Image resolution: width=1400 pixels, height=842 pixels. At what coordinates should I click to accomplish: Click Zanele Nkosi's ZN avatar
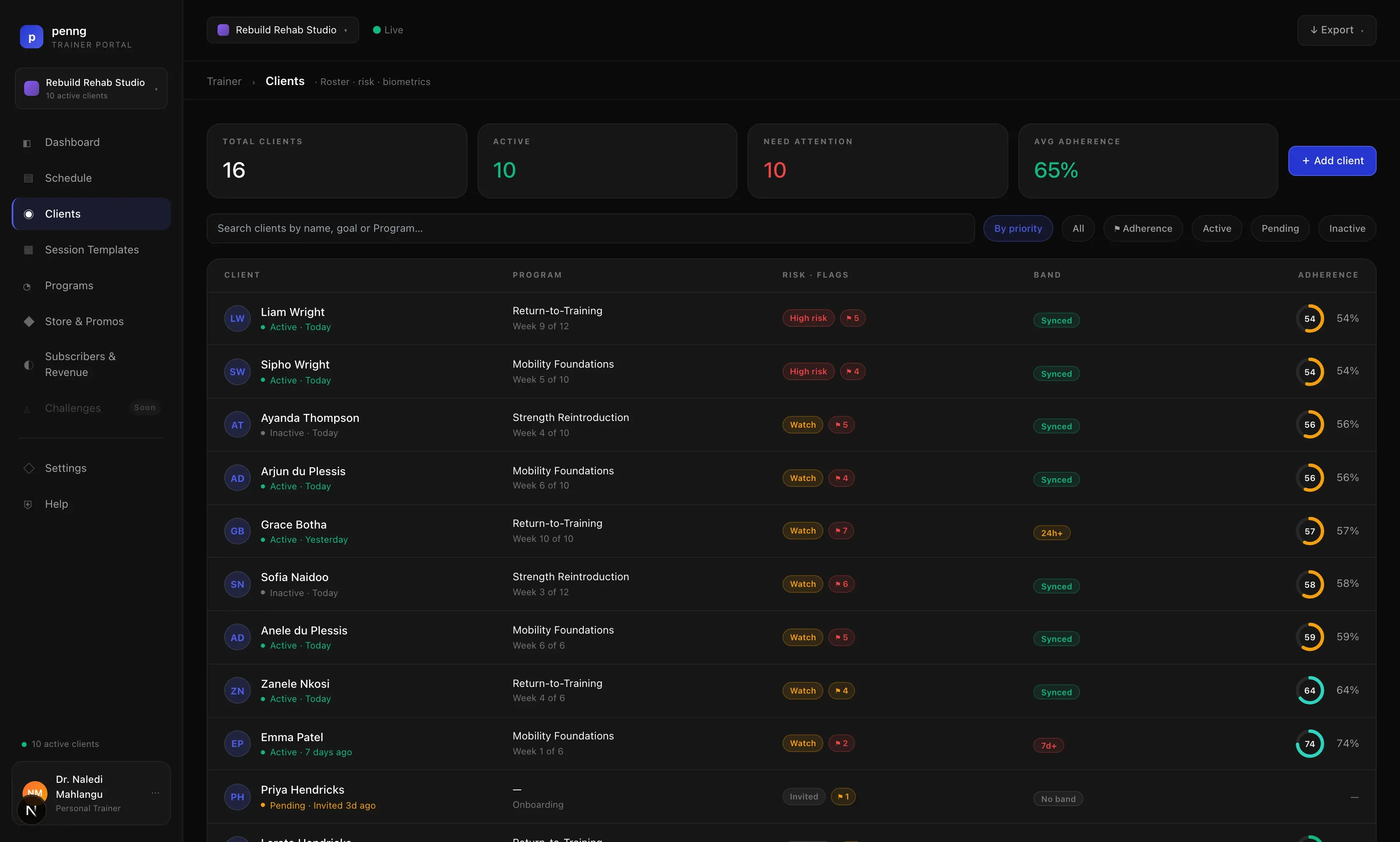coord(237,691)
